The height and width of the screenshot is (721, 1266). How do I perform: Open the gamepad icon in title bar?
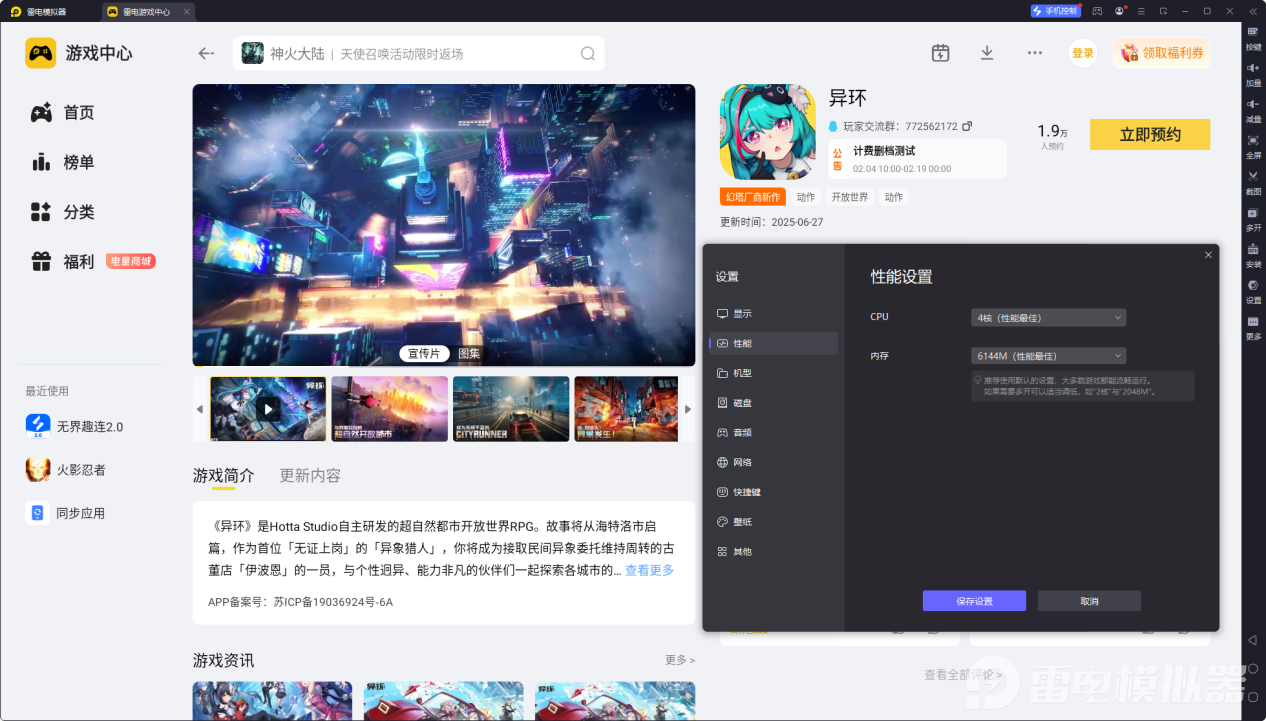(1097, 11)
